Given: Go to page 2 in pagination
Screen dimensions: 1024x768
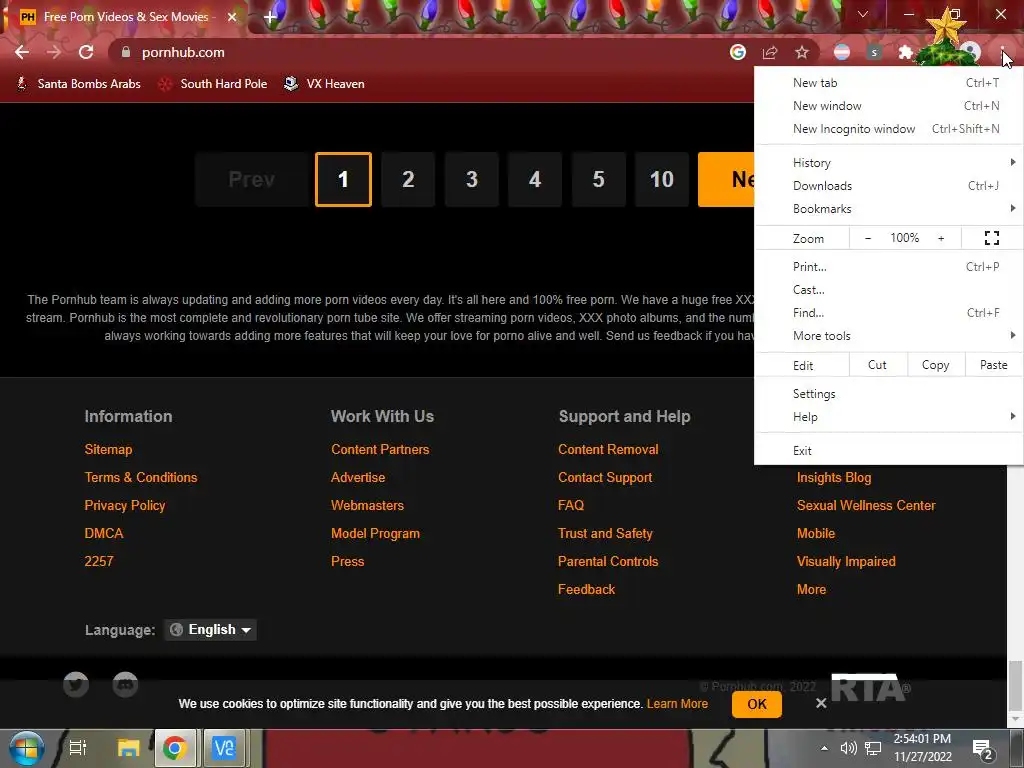Looking at the screenshot, I should click(x=408, y=180).
